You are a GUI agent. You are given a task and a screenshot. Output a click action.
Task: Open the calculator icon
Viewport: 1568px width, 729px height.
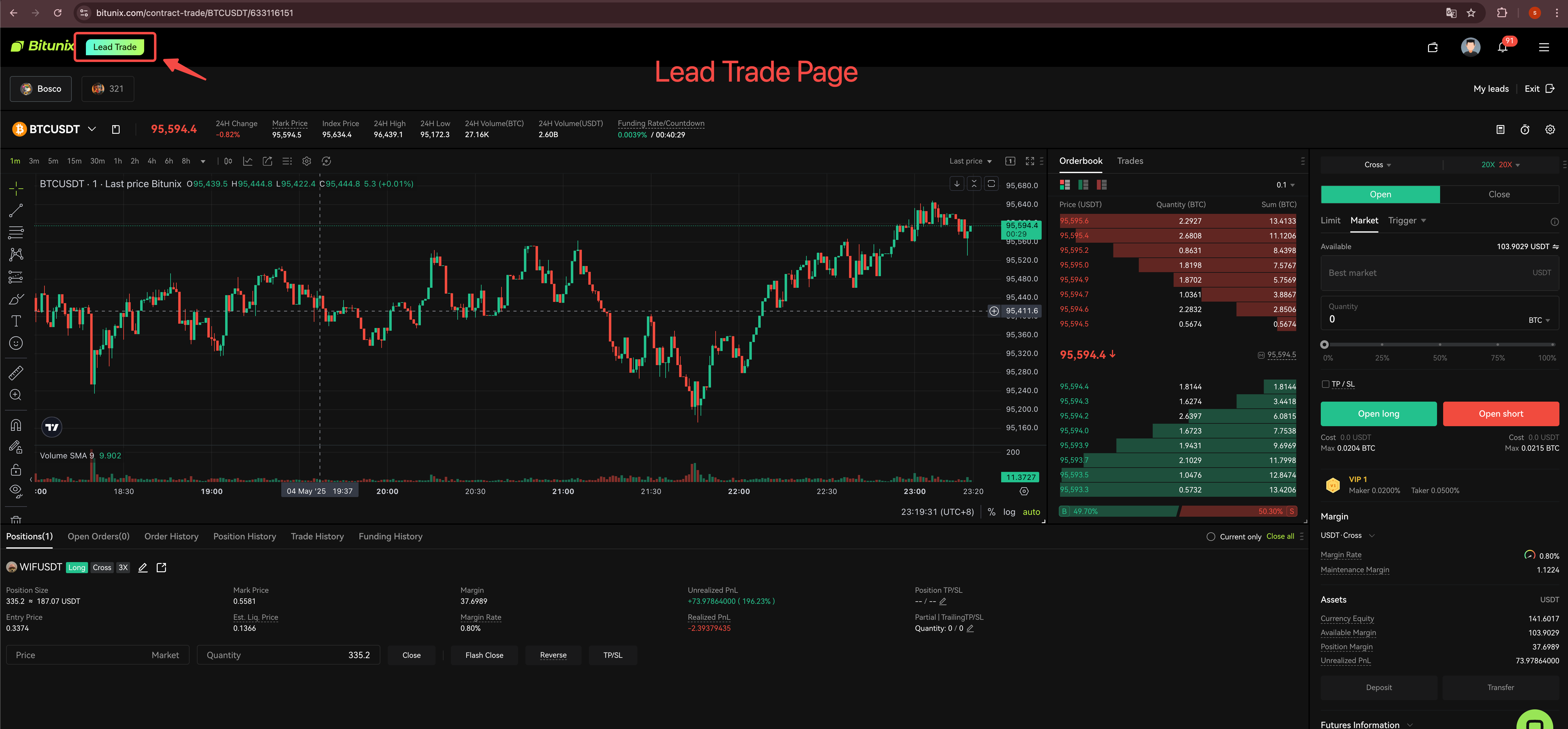[1501, 129]
